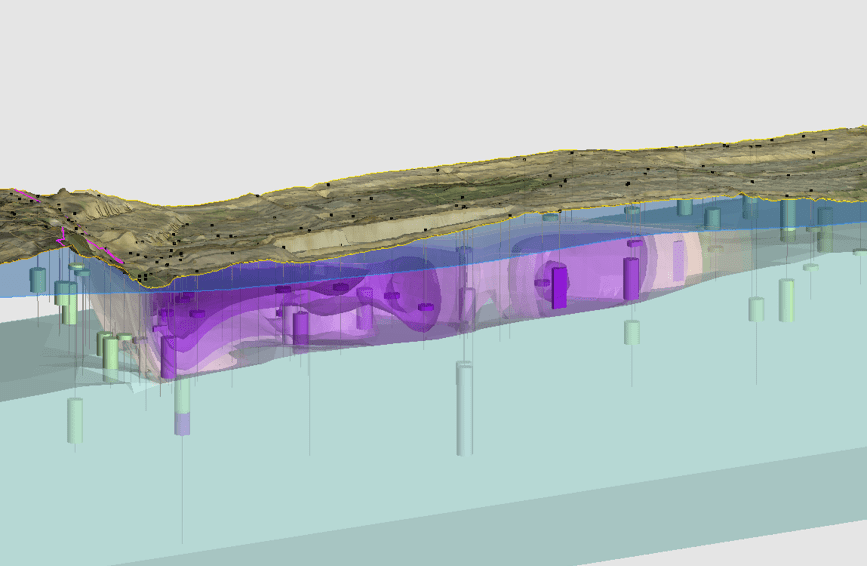This screenshot has width=867, height=566.
Task: Click the darkest purple cylinder in right plume
Action: pyautogui.click(x=559, y=287)
